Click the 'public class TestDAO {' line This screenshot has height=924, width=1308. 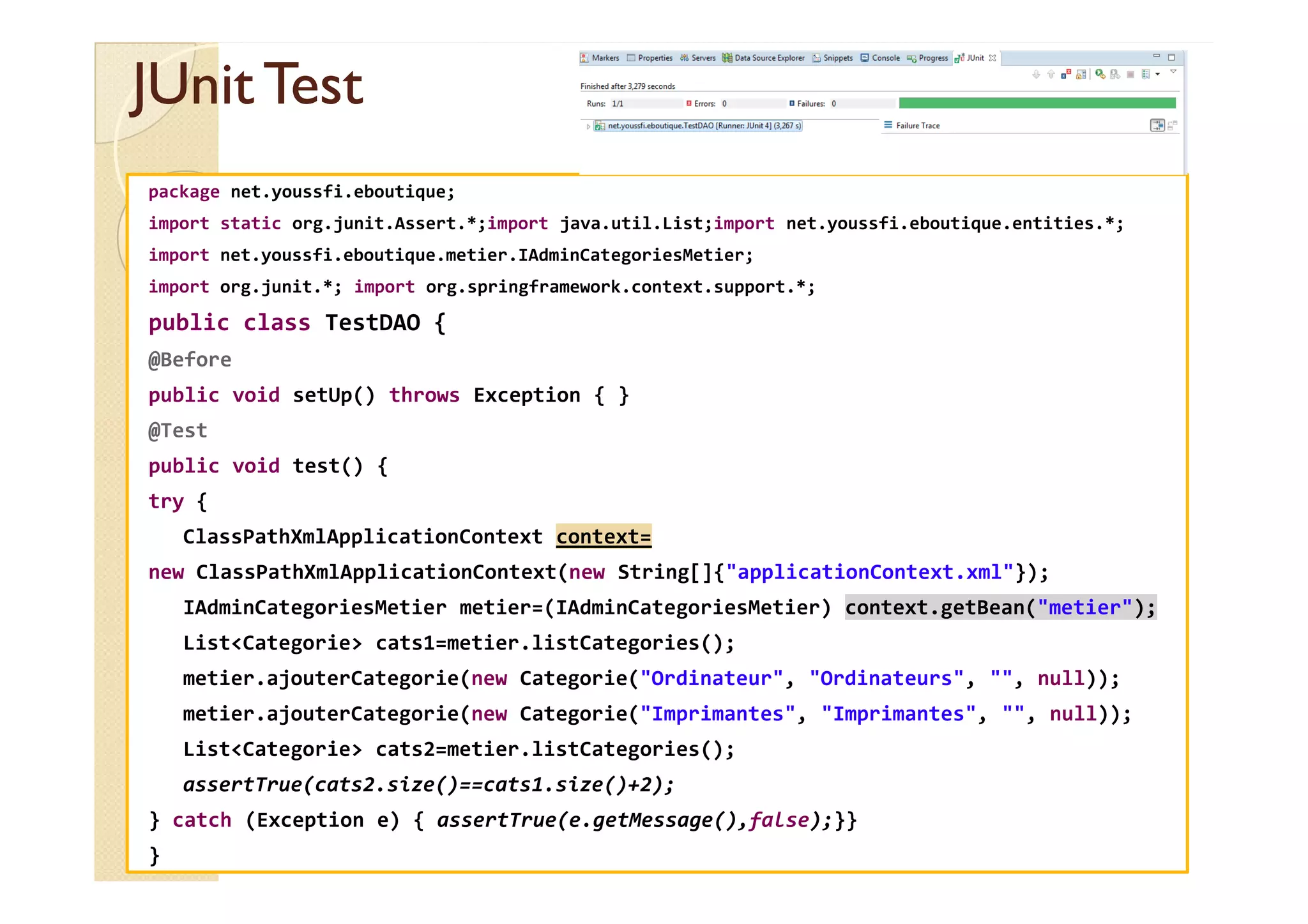[x=297, y=323]
